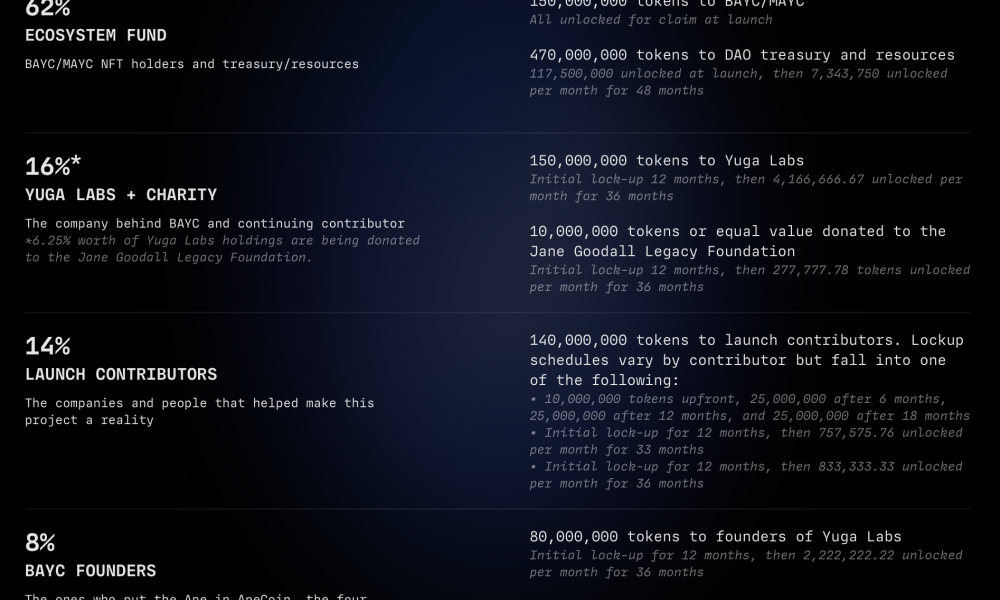
Task: Select the "277,777.78 tokens unlocked" schedule note
Action: (749, 279)
